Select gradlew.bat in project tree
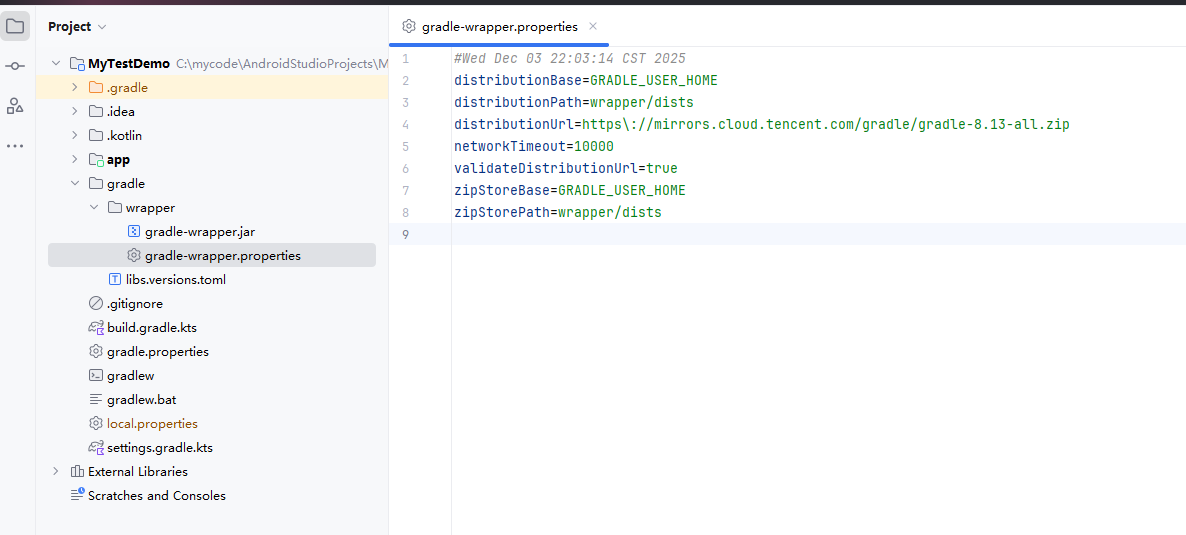This screenshot has height=535, width=1186. [141, 400]
